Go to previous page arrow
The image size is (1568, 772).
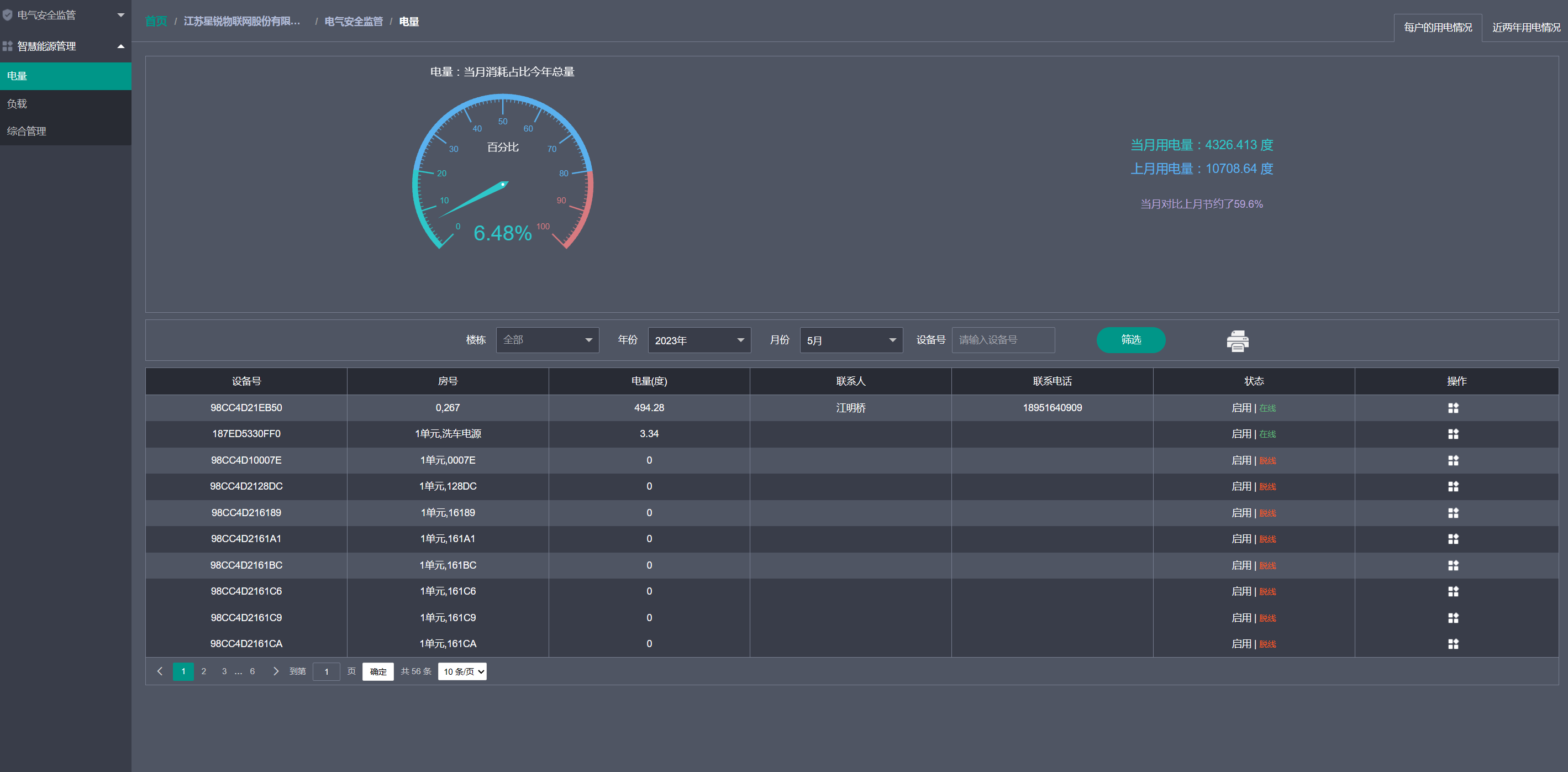click(160, 671)
